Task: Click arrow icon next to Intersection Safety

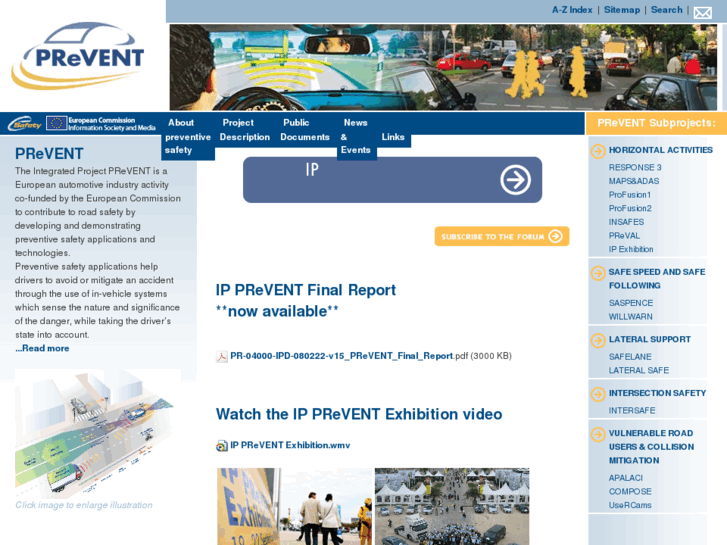Action: point(598,394)
